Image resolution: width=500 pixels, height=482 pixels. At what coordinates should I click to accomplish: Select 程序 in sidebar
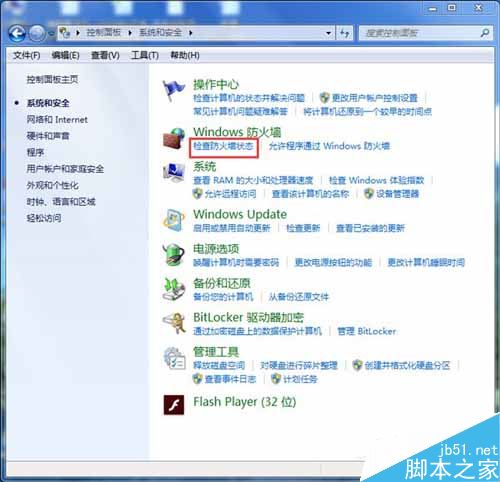click(x=35, y=152)
